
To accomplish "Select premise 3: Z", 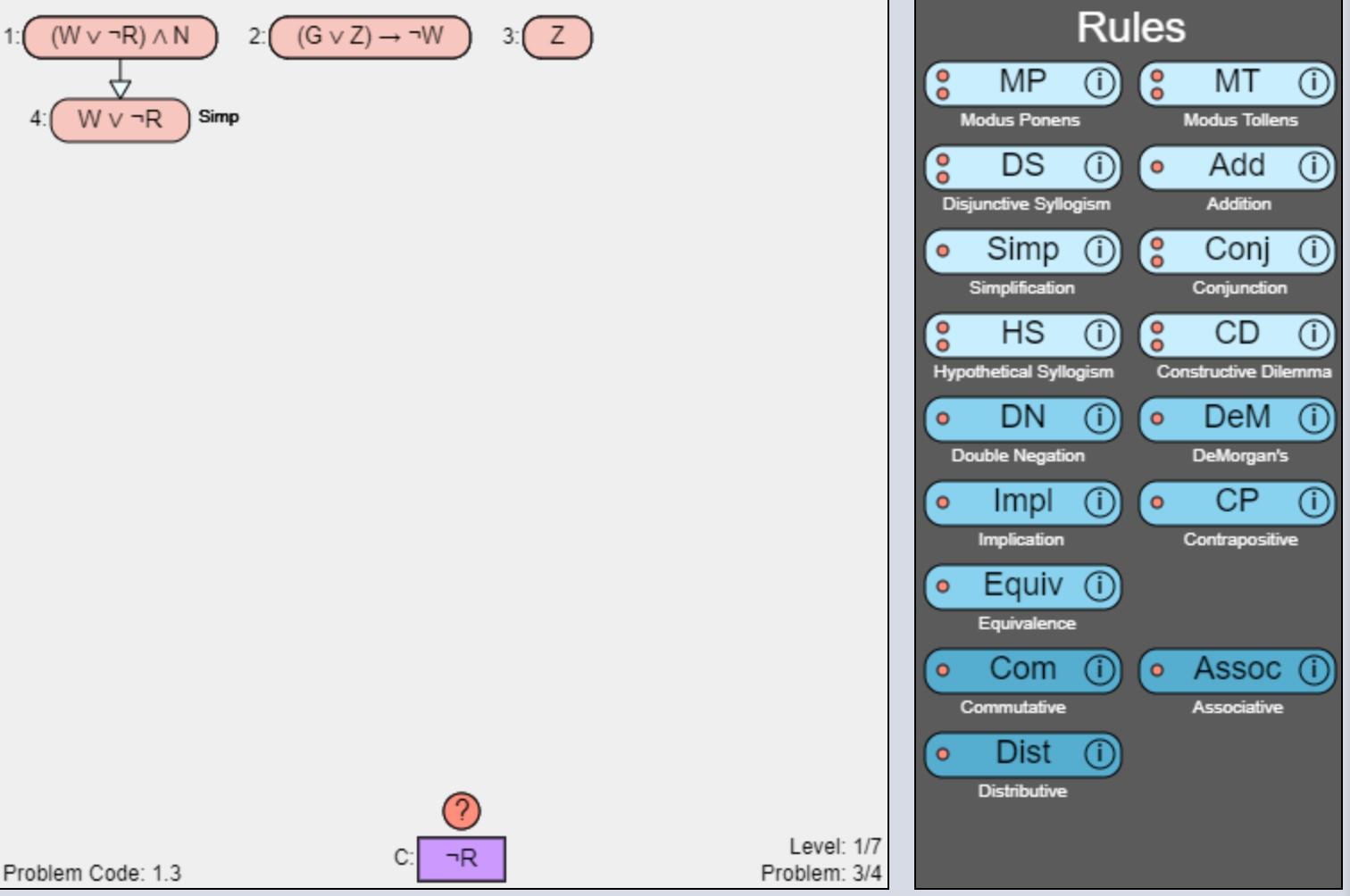I will click(555, 37).
